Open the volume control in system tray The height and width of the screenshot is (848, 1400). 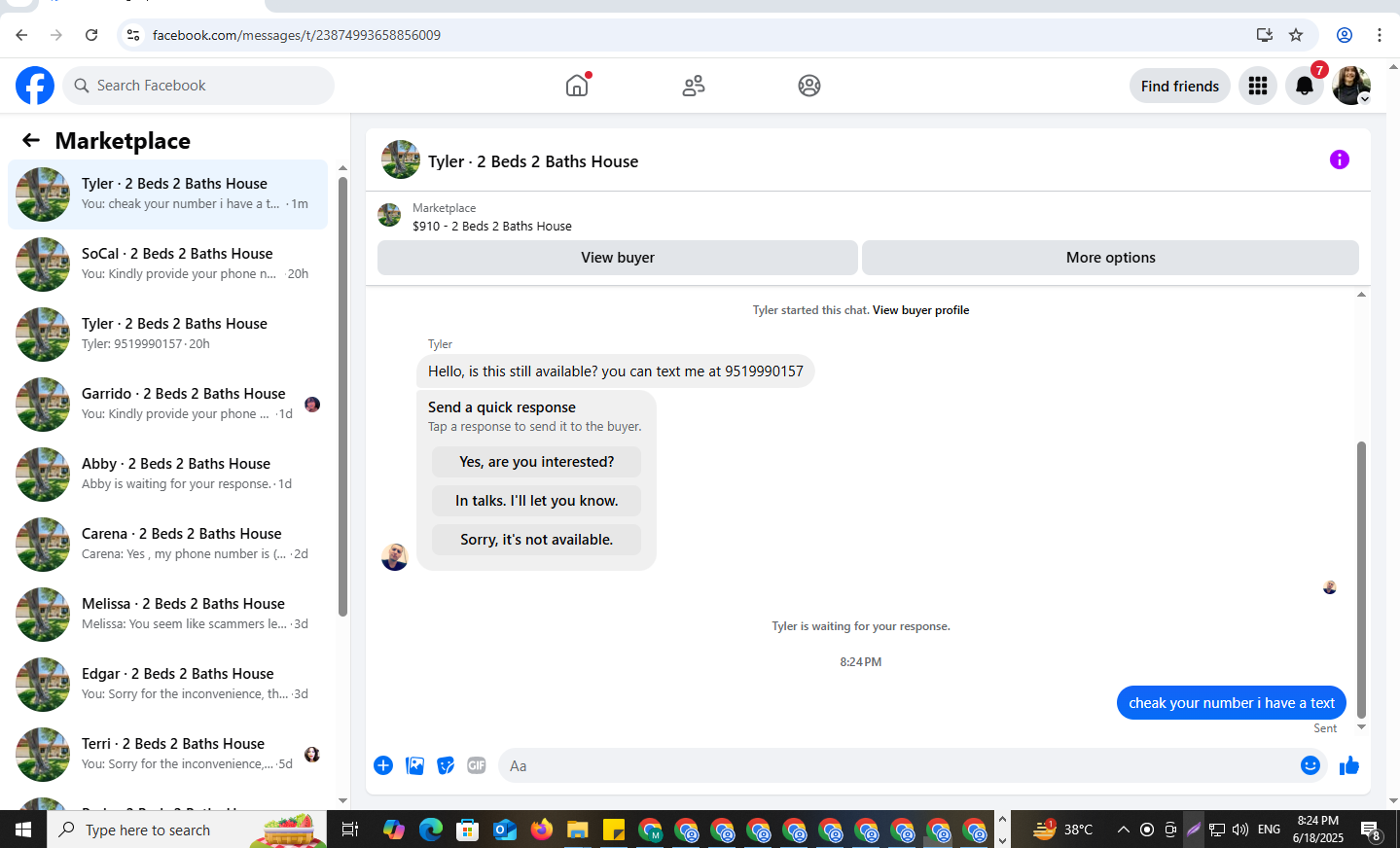click(x=1240, y=830)
